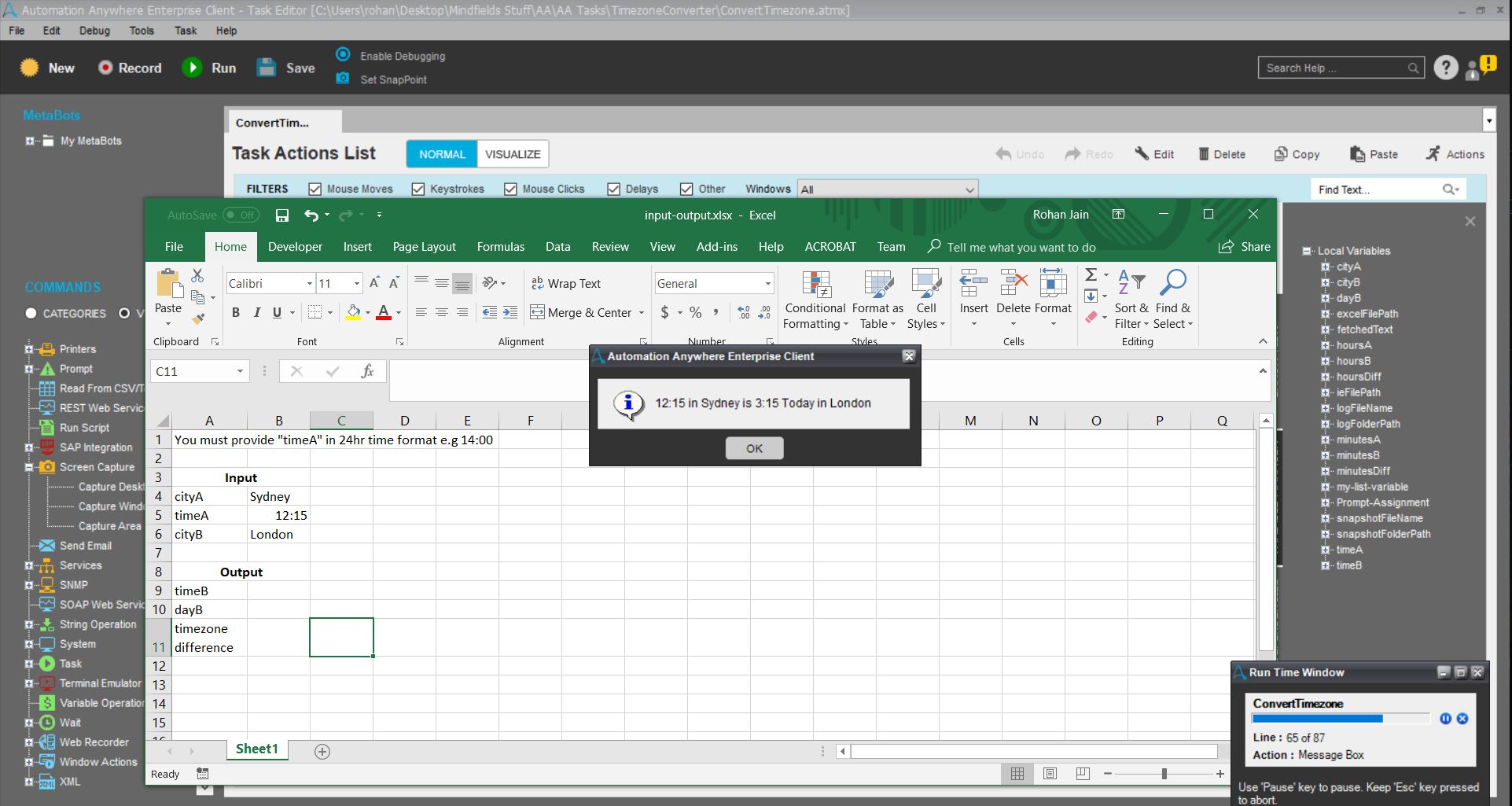The height and width of the screenshot is (806, 1512).
Task: Open the Debug menu
Action: 94,31
